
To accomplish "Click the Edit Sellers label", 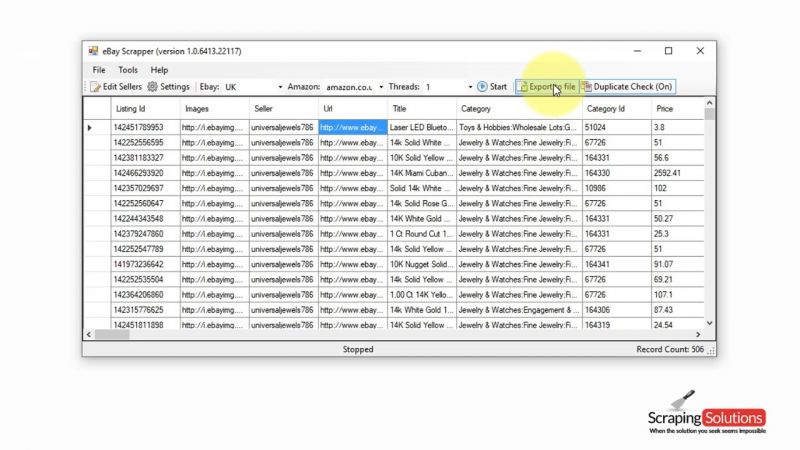I will click(x=122, y=87).
